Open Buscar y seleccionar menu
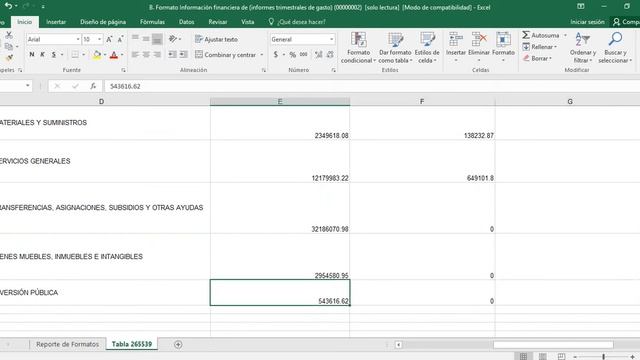Screen dimensions: 640x360 coord(615,48)
